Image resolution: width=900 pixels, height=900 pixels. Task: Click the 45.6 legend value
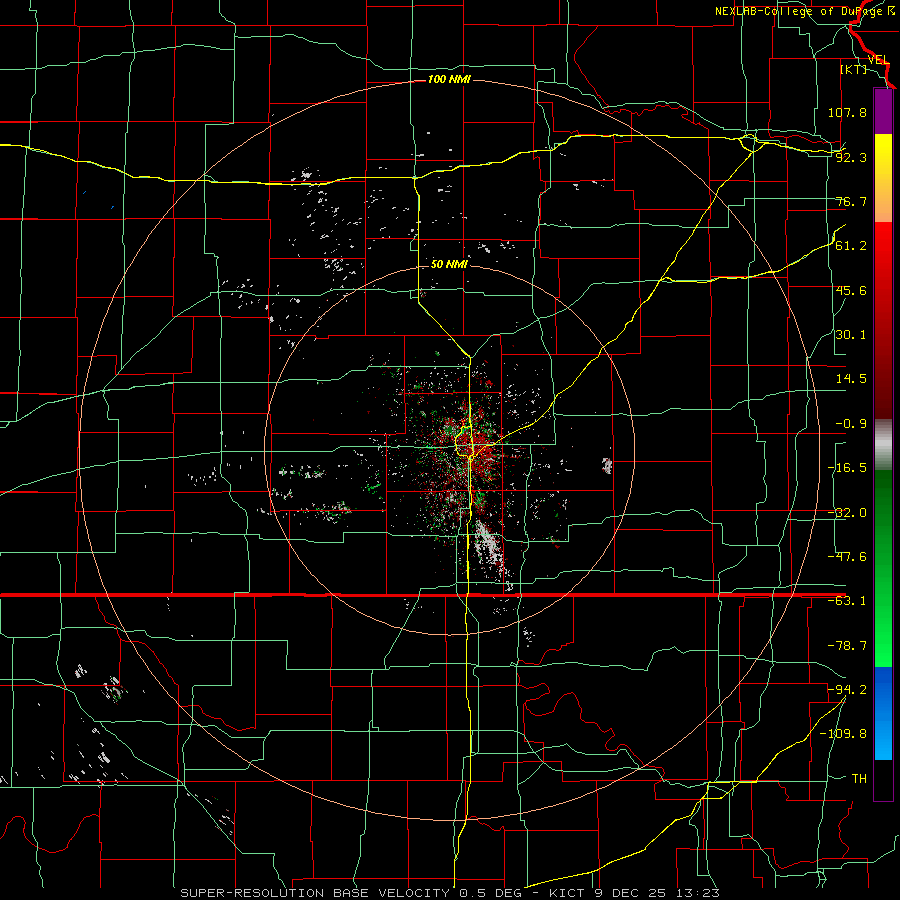coord(851,290)
